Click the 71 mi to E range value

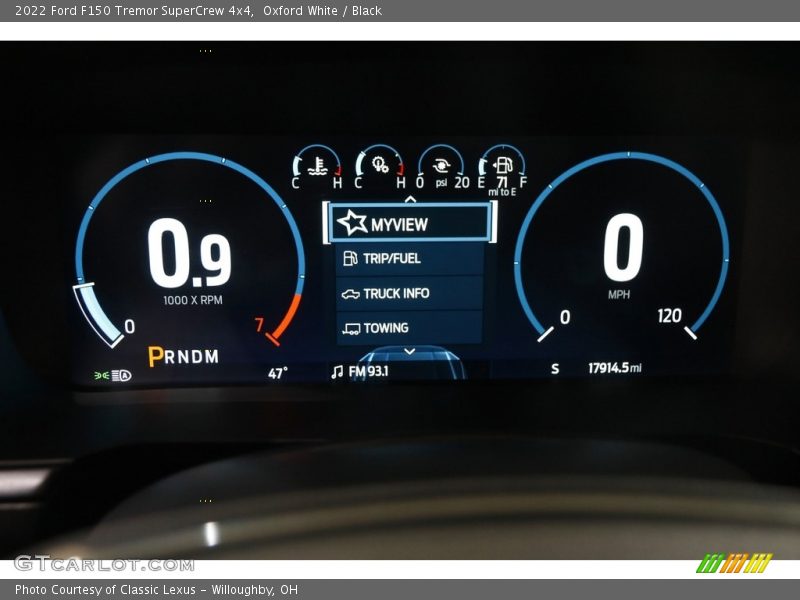pos(502,186)
